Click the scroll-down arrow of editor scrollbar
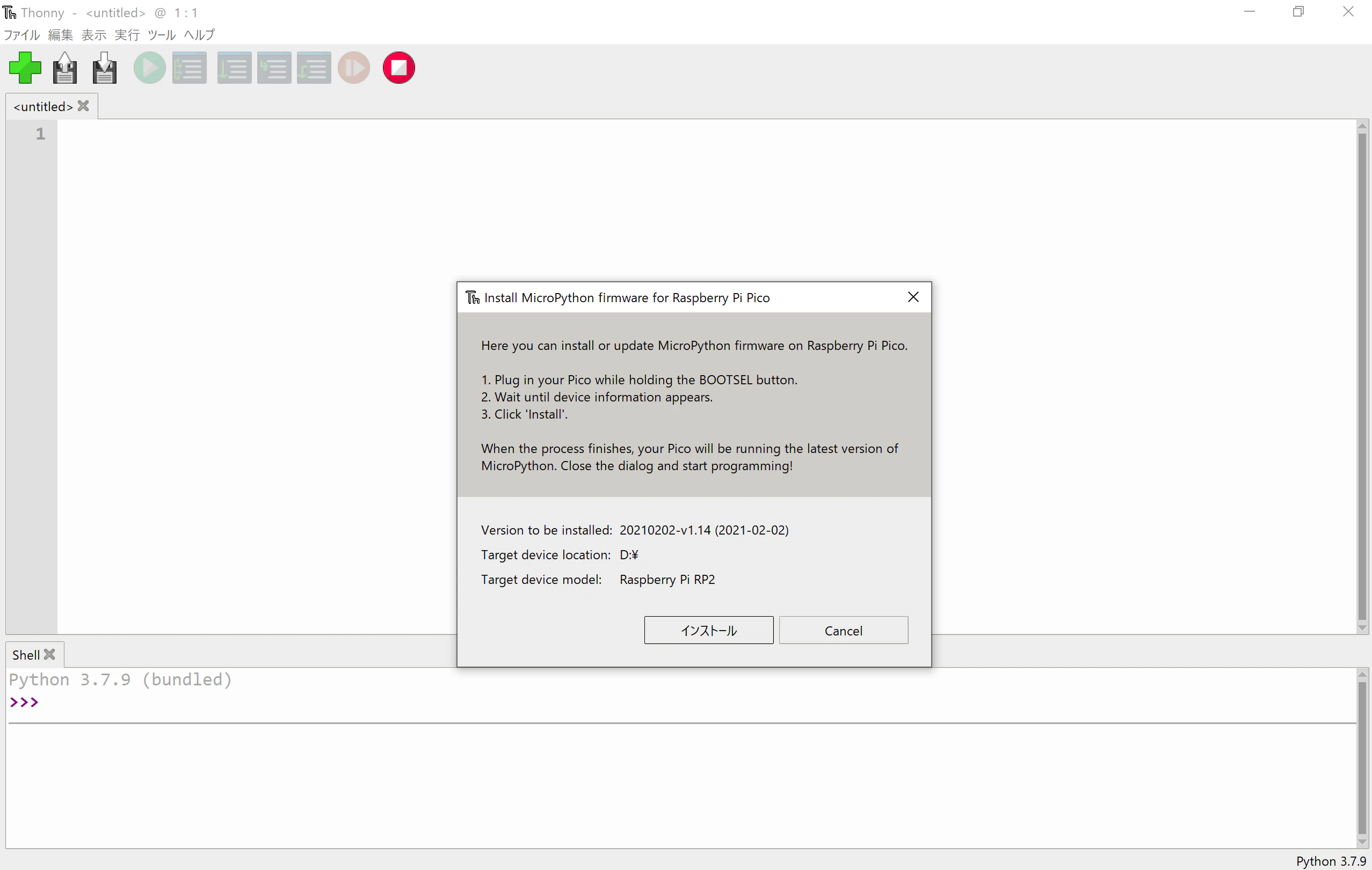Image resolution: width=1372 pixels, height=870 pixels. pos(1362,627)
